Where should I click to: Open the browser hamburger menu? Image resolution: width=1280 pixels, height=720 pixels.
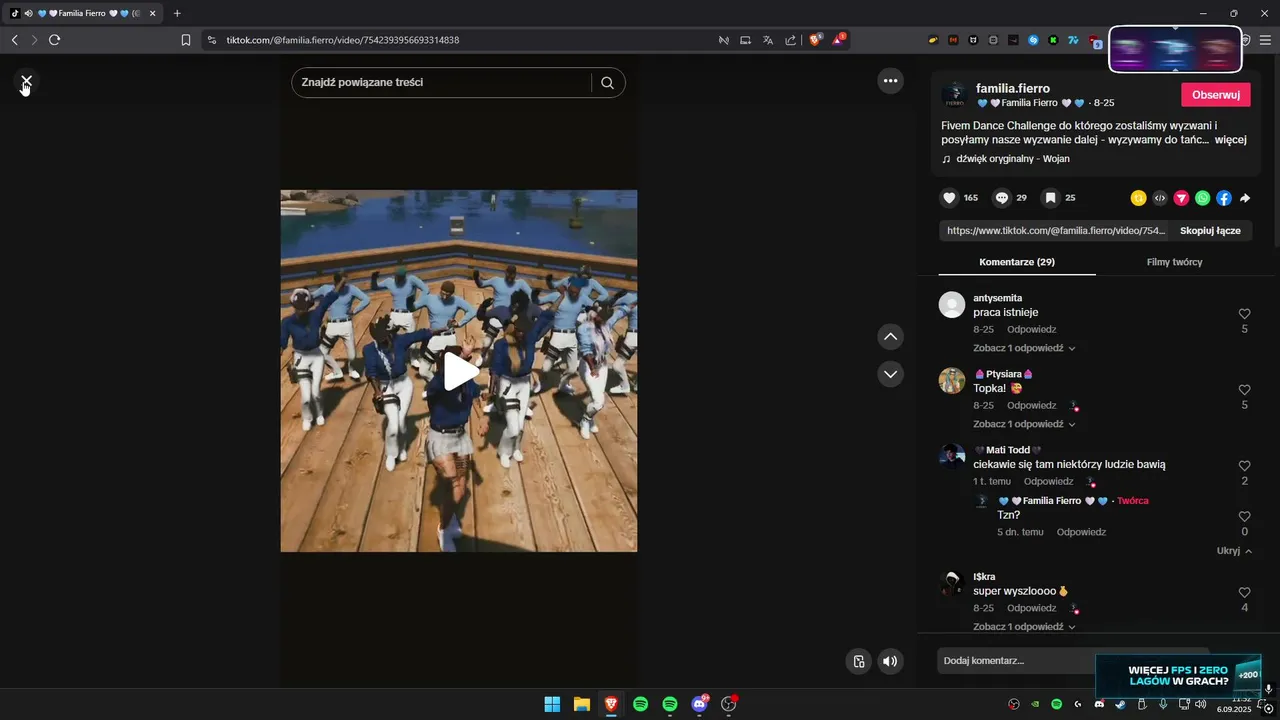(x=1266, y=40)
